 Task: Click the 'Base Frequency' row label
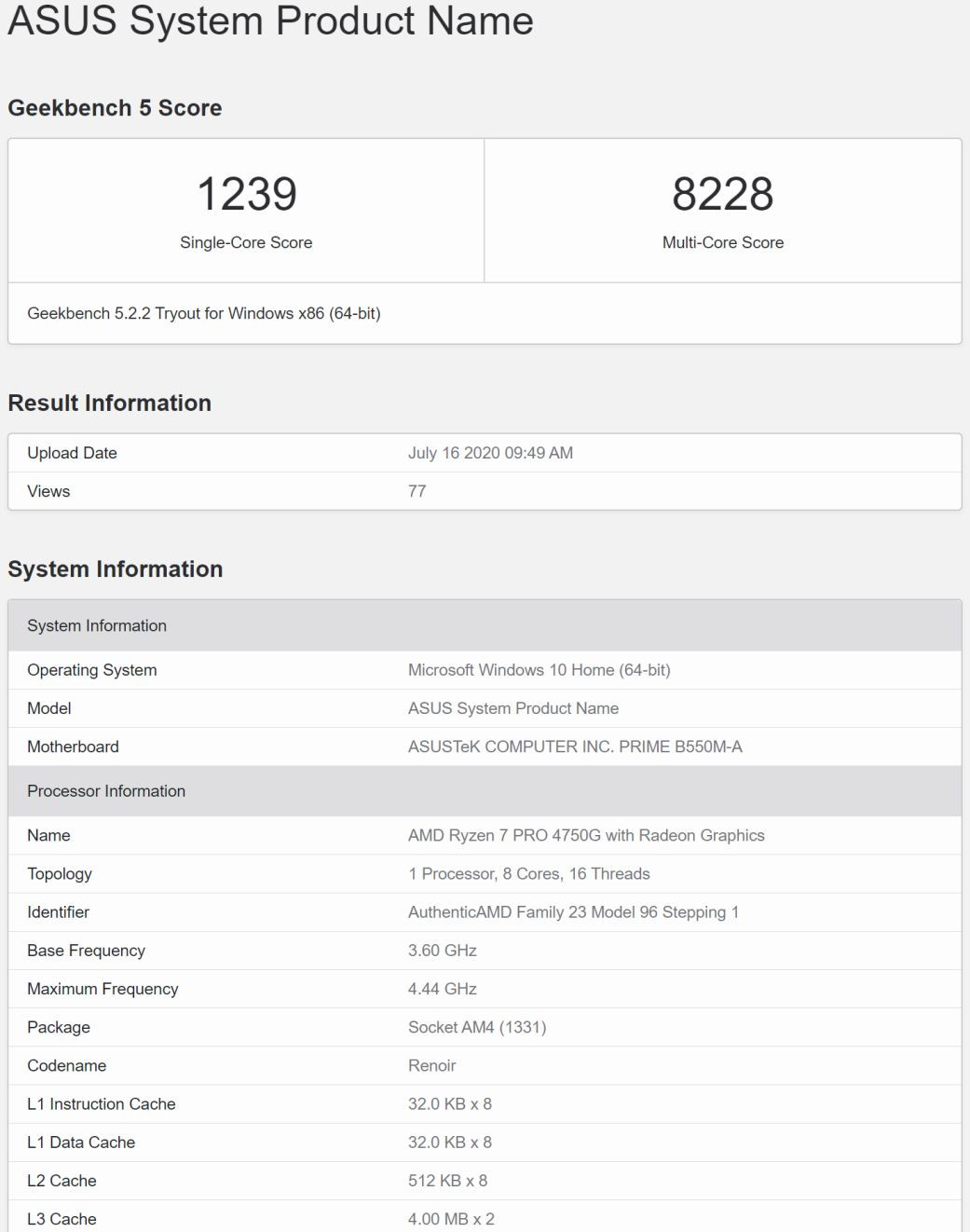pyautogui.click(x=87, y=951)
